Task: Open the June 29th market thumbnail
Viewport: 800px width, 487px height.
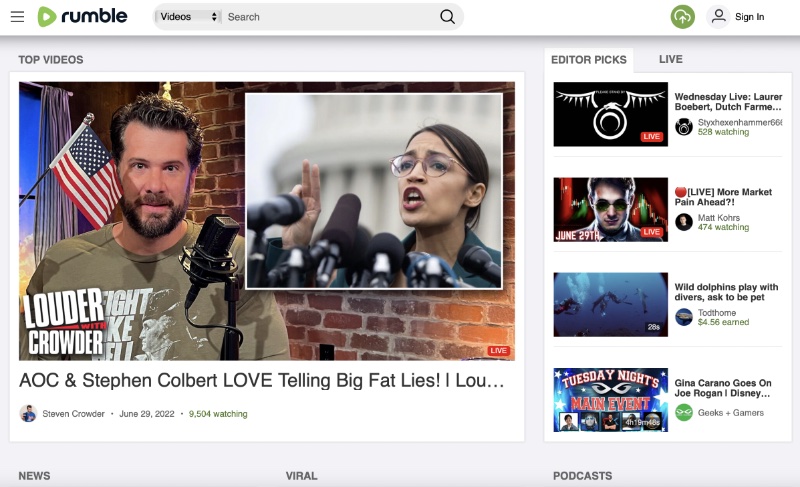Action: point(611,209)
